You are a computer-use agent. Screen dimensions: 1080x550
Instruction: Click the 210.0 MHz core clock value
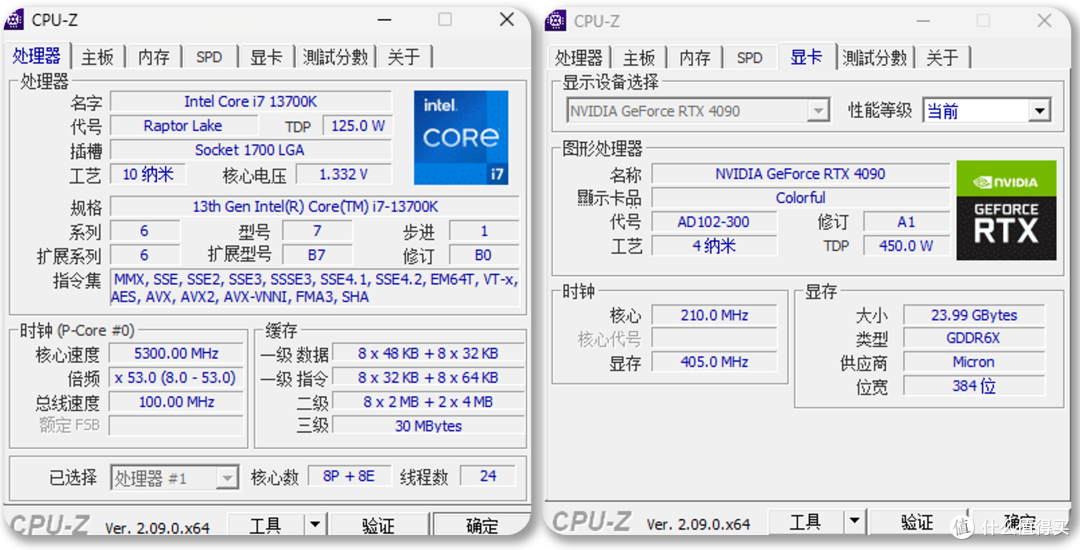coord(714,315)
